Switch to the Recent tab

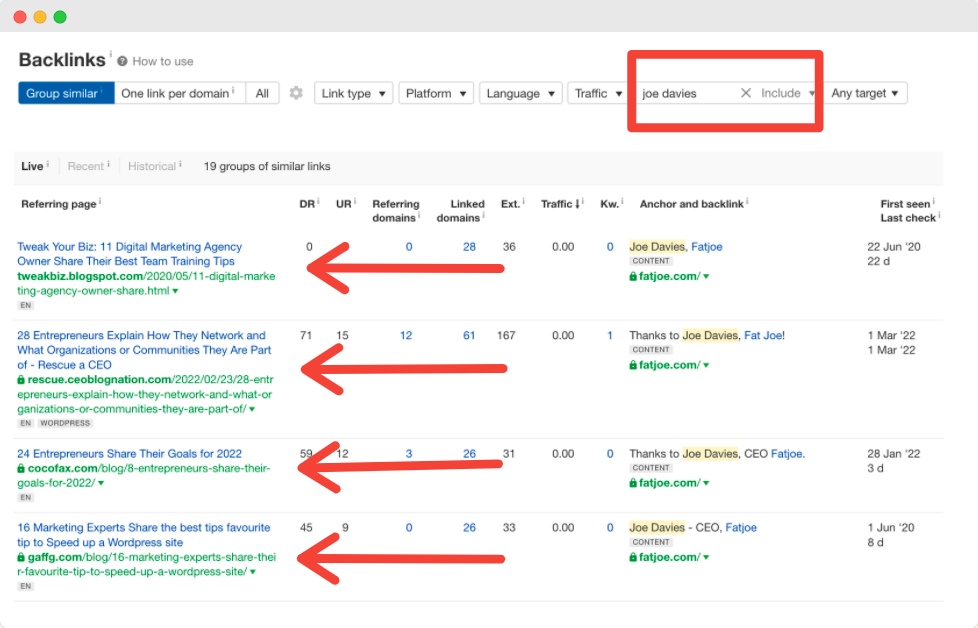tap(86, 166)
